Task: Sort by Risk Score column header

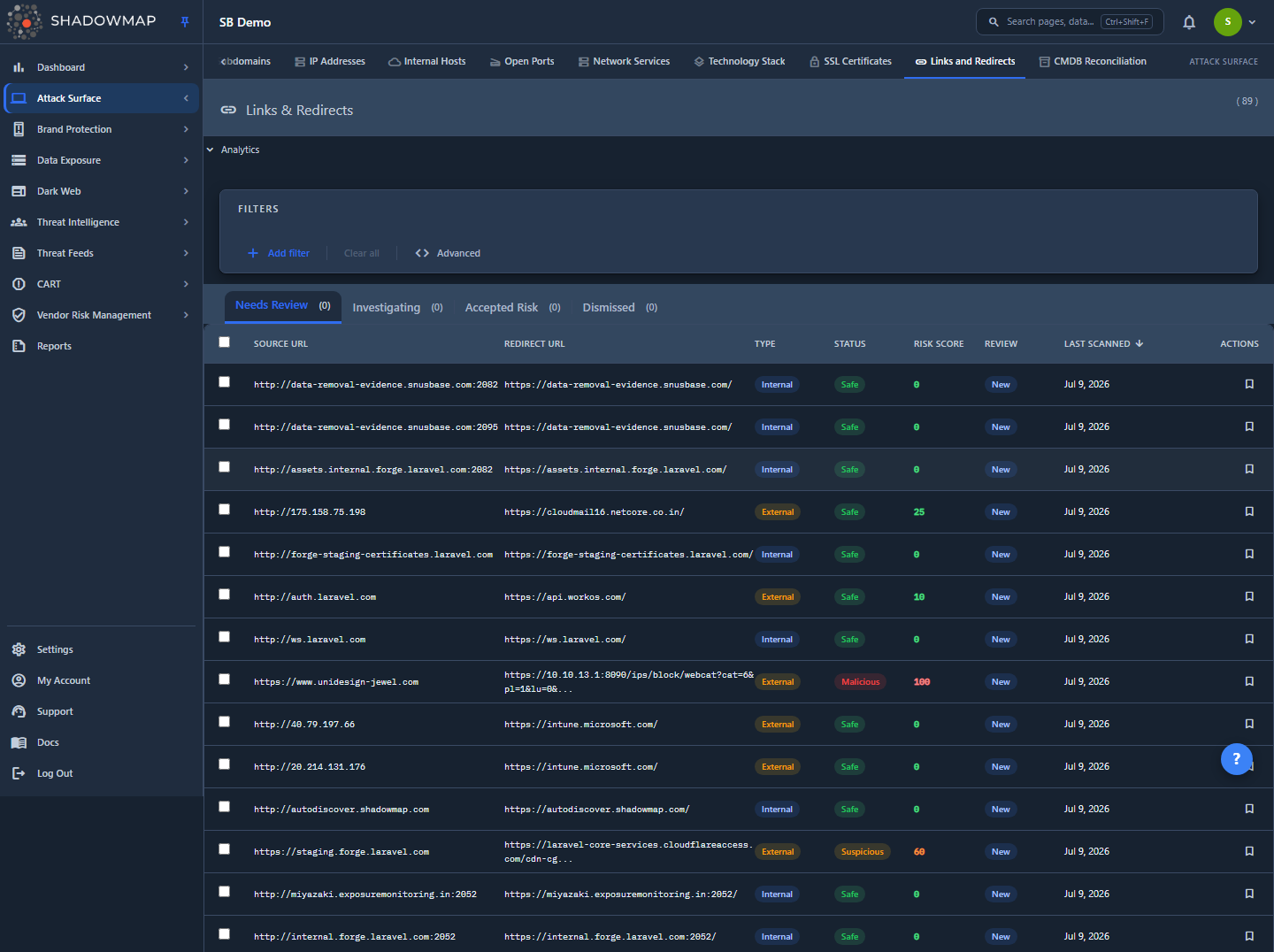Action: coord(939,343)
